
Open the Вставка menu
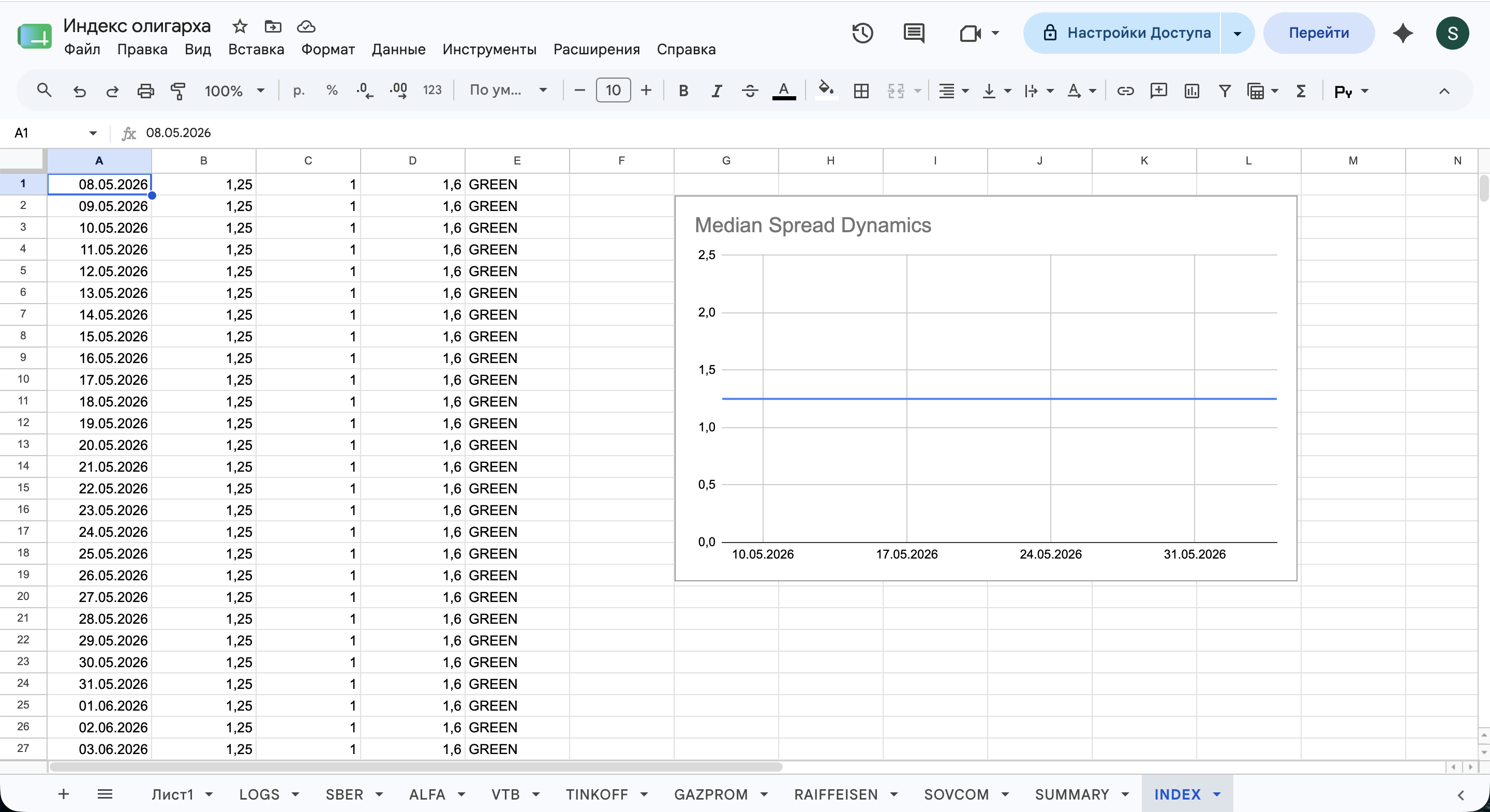[x=256, y=49]
